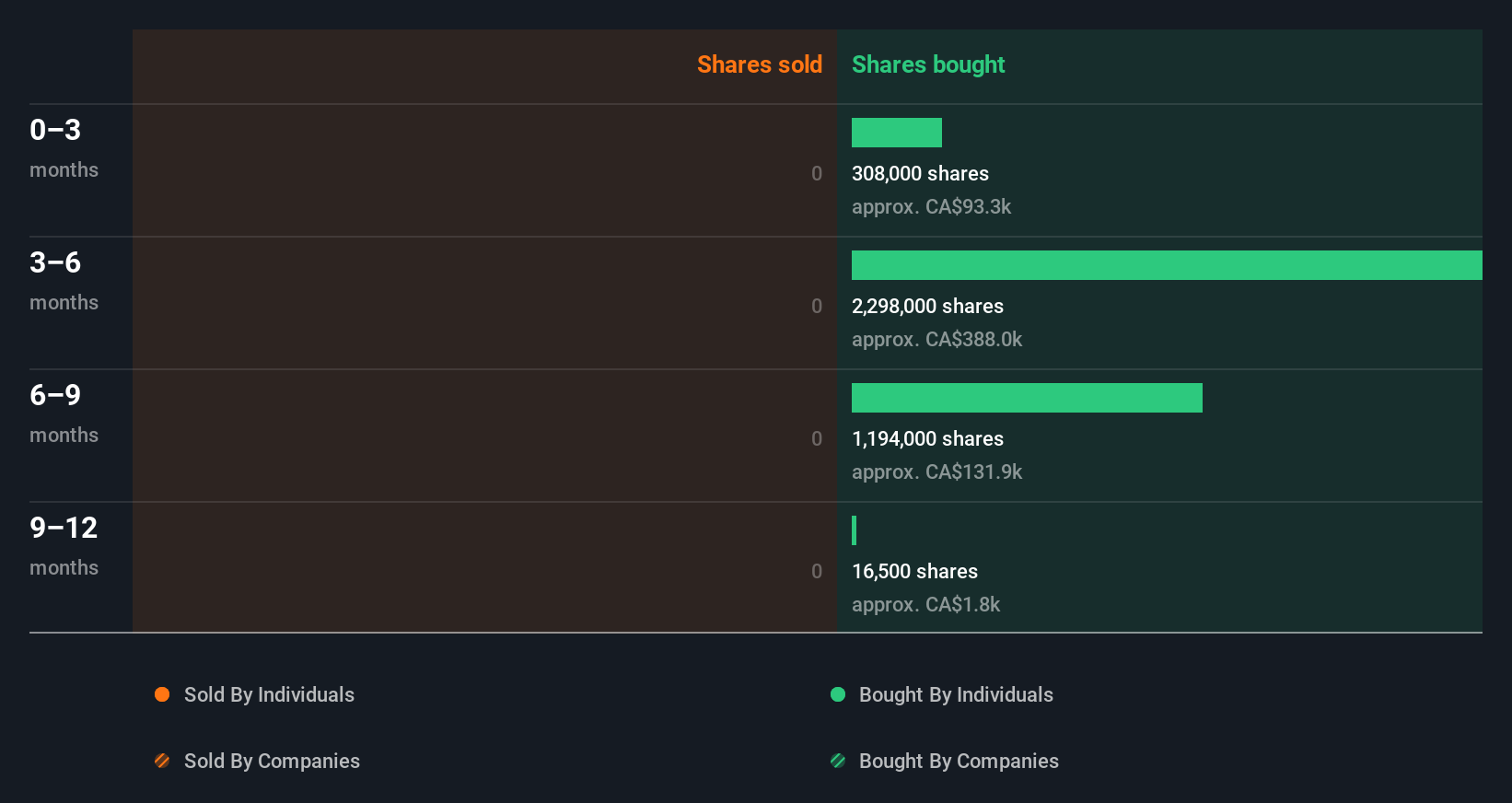Click the 2,298,000 shares value

tap(927, 306)
